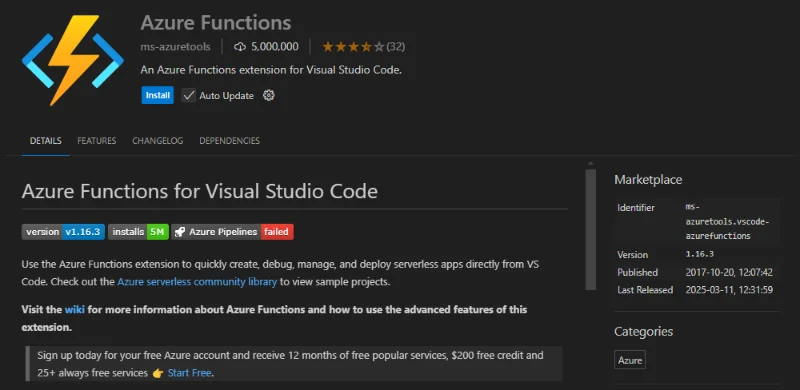Follow the wiki link
The width and height of the screenshot is (800, 390).
pyautogui.click(x=74, y=309)
